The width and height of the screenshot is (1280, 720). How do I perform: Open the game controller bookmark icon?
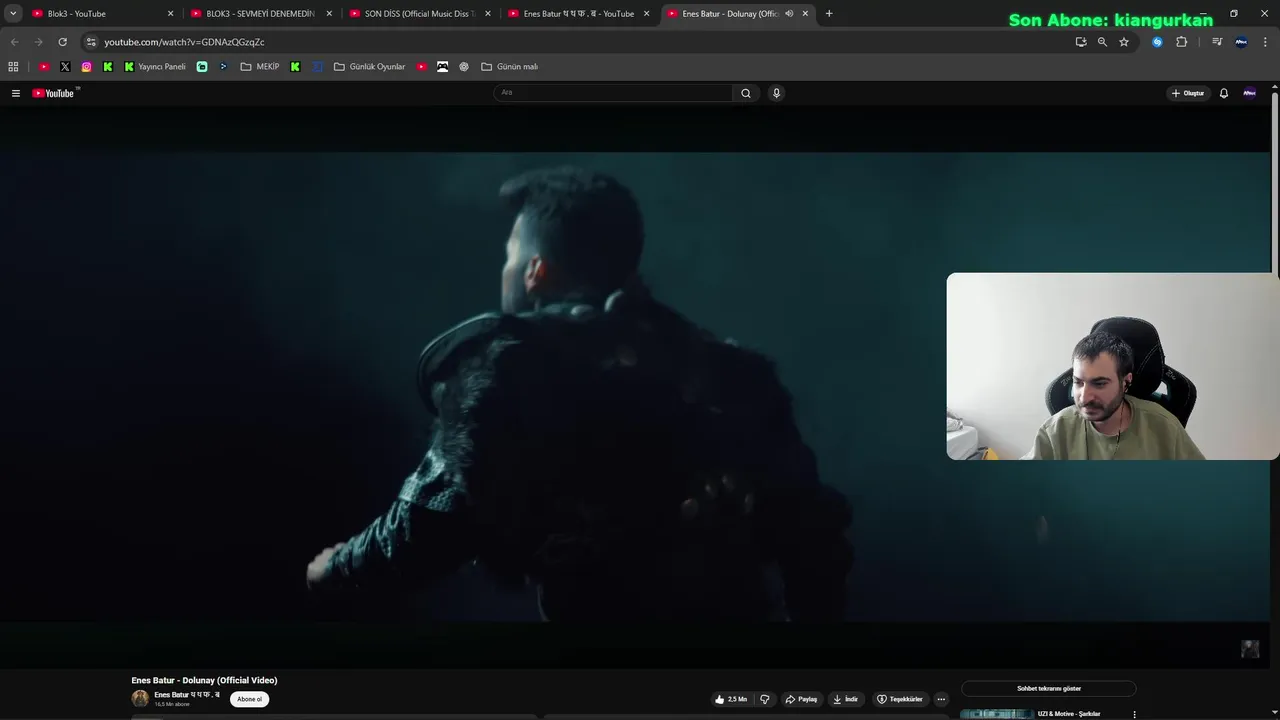[x=443, y=67]
